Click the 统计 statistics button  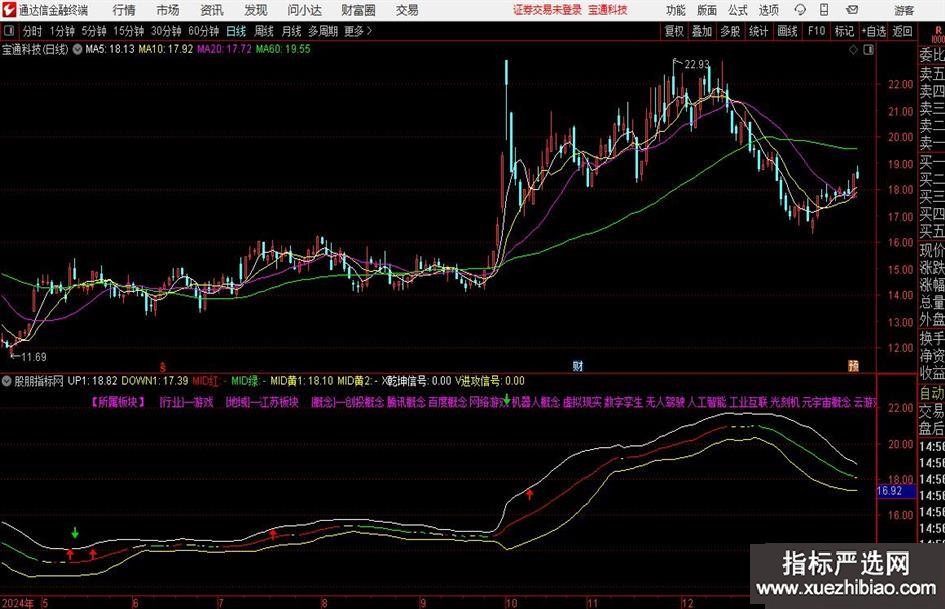coord(758,31)
